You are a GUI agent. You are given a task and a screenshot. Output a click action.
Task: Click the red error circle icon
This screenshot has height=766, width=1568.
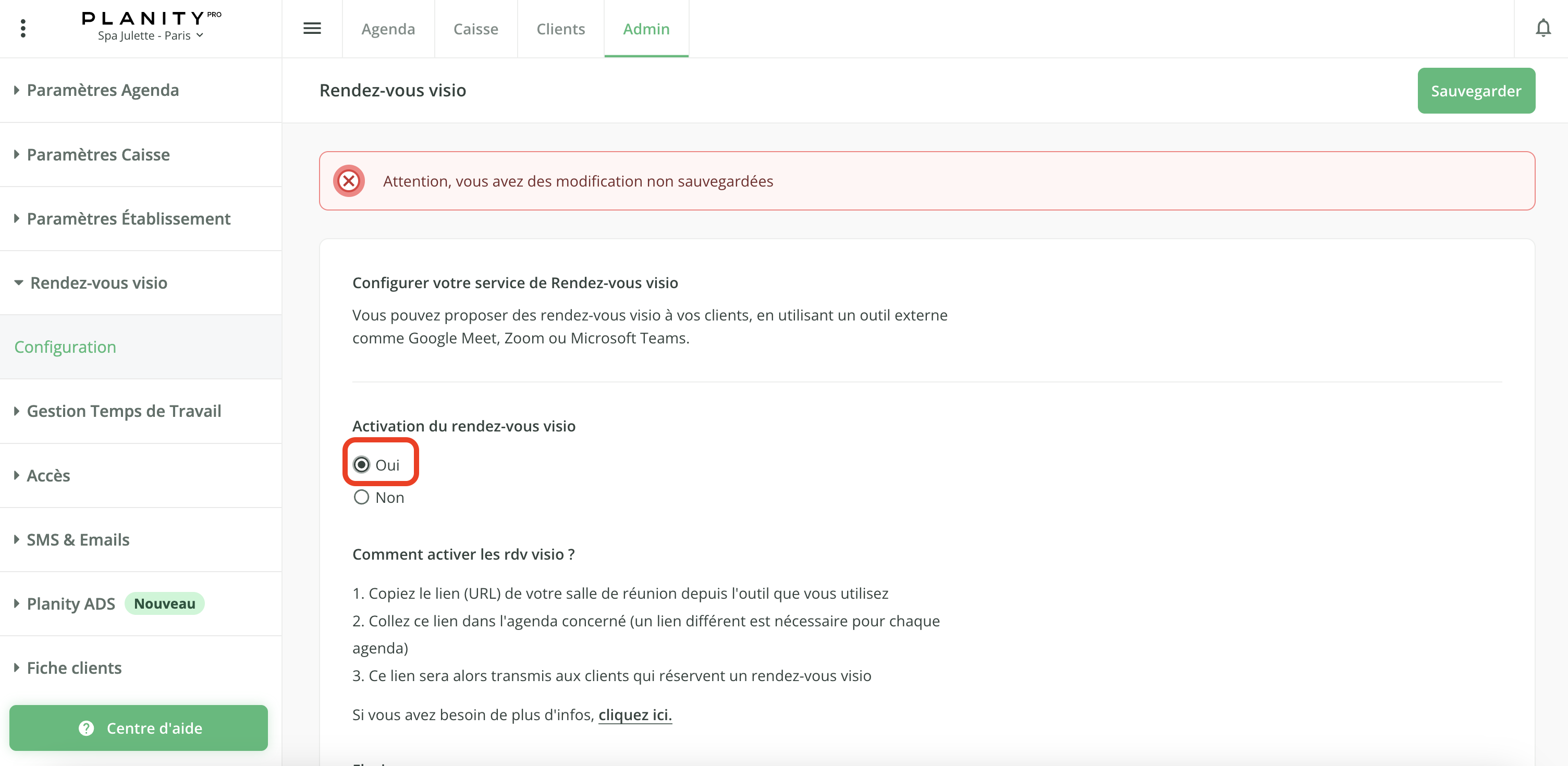(349, 181)
